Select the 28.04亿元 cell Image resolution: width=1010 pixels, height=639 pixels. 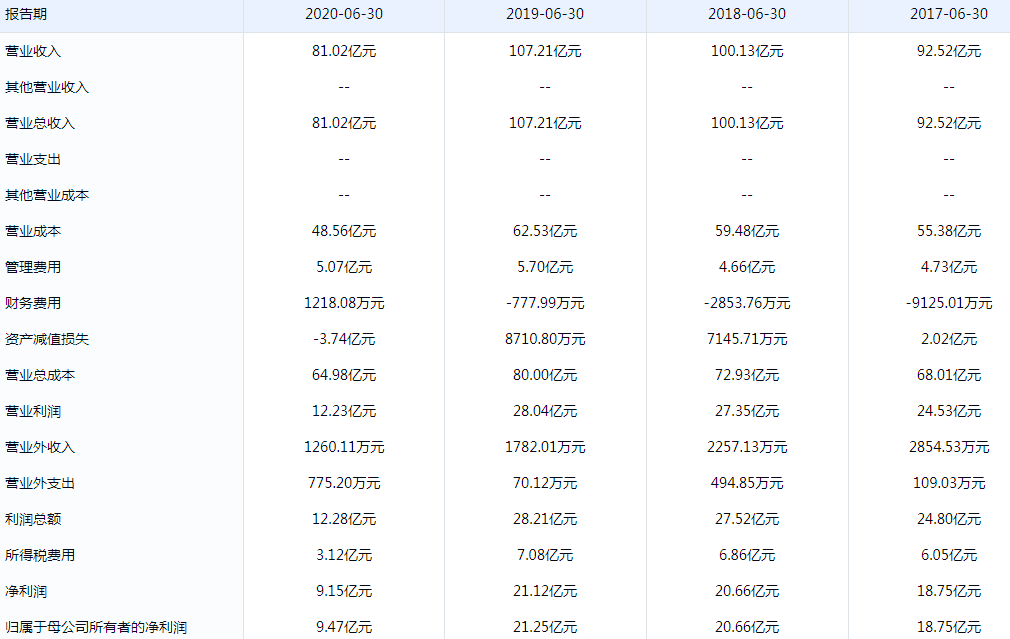[545, 412]
